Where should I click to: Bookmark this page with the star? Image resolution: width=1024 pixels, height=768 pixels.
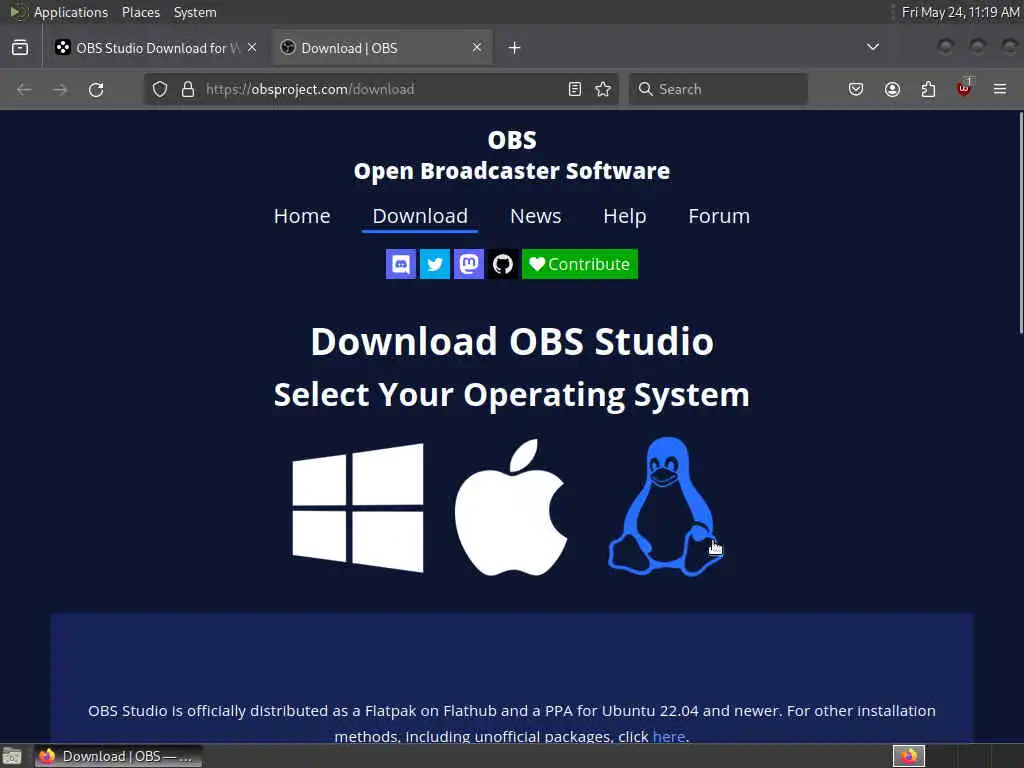pos(603,89)
